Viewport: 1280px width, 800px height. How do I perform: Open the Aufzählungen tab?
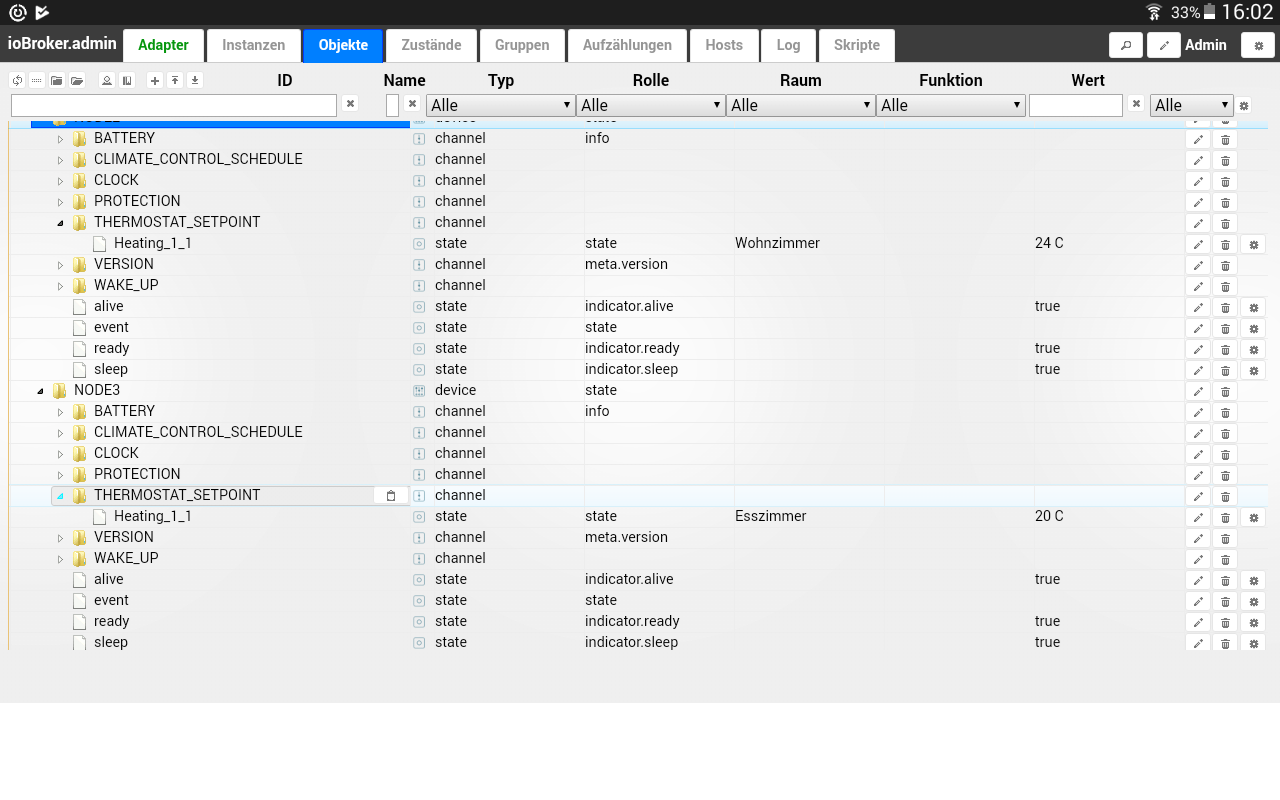pos(627,45)
